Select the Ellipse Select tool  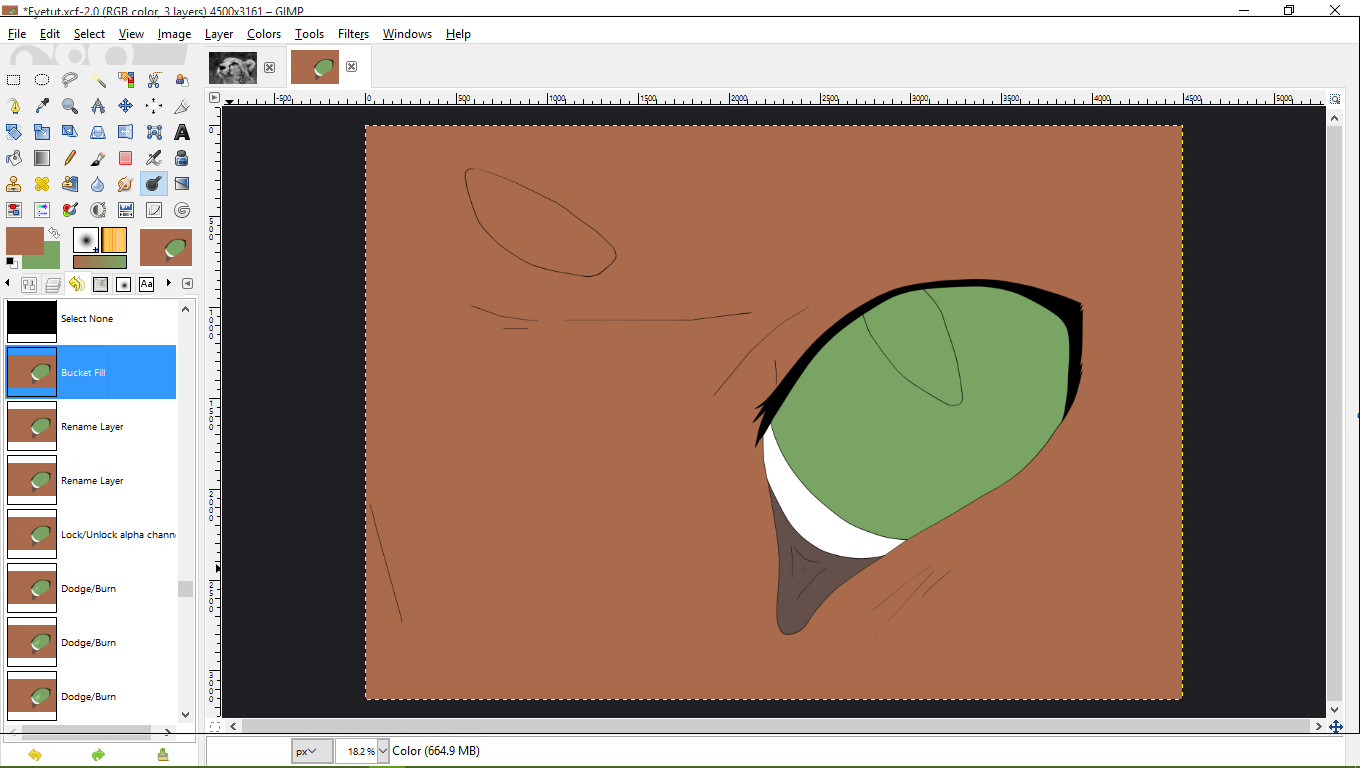tap(42, 80)
